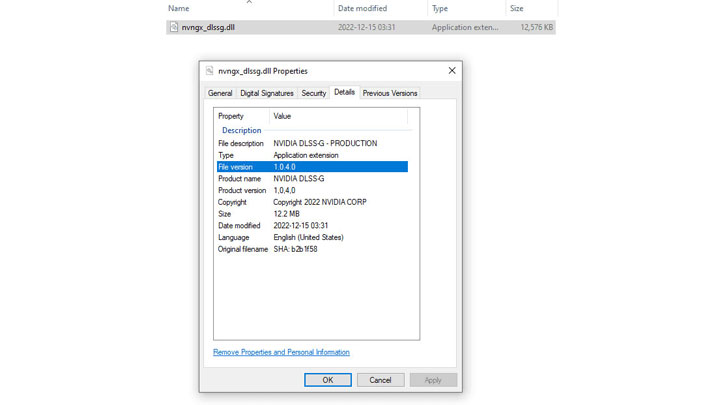The width and height of the screenshot is (720, 405).
Task: Close the nvngx_dlssg.dll Properties dialog
Action: click(452, 71)
